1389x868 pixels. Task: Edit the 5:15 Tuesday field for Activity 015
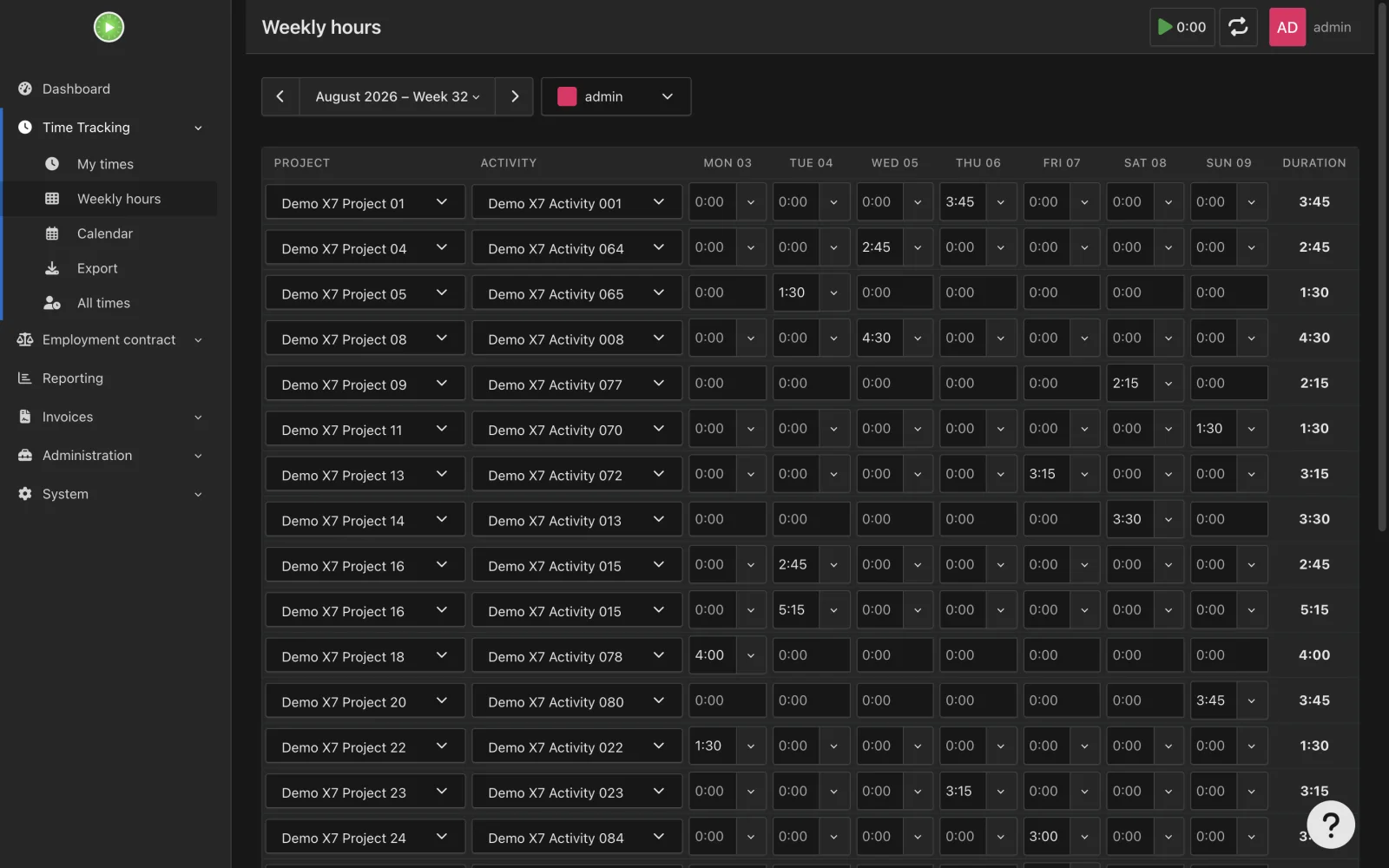(795, 609)
